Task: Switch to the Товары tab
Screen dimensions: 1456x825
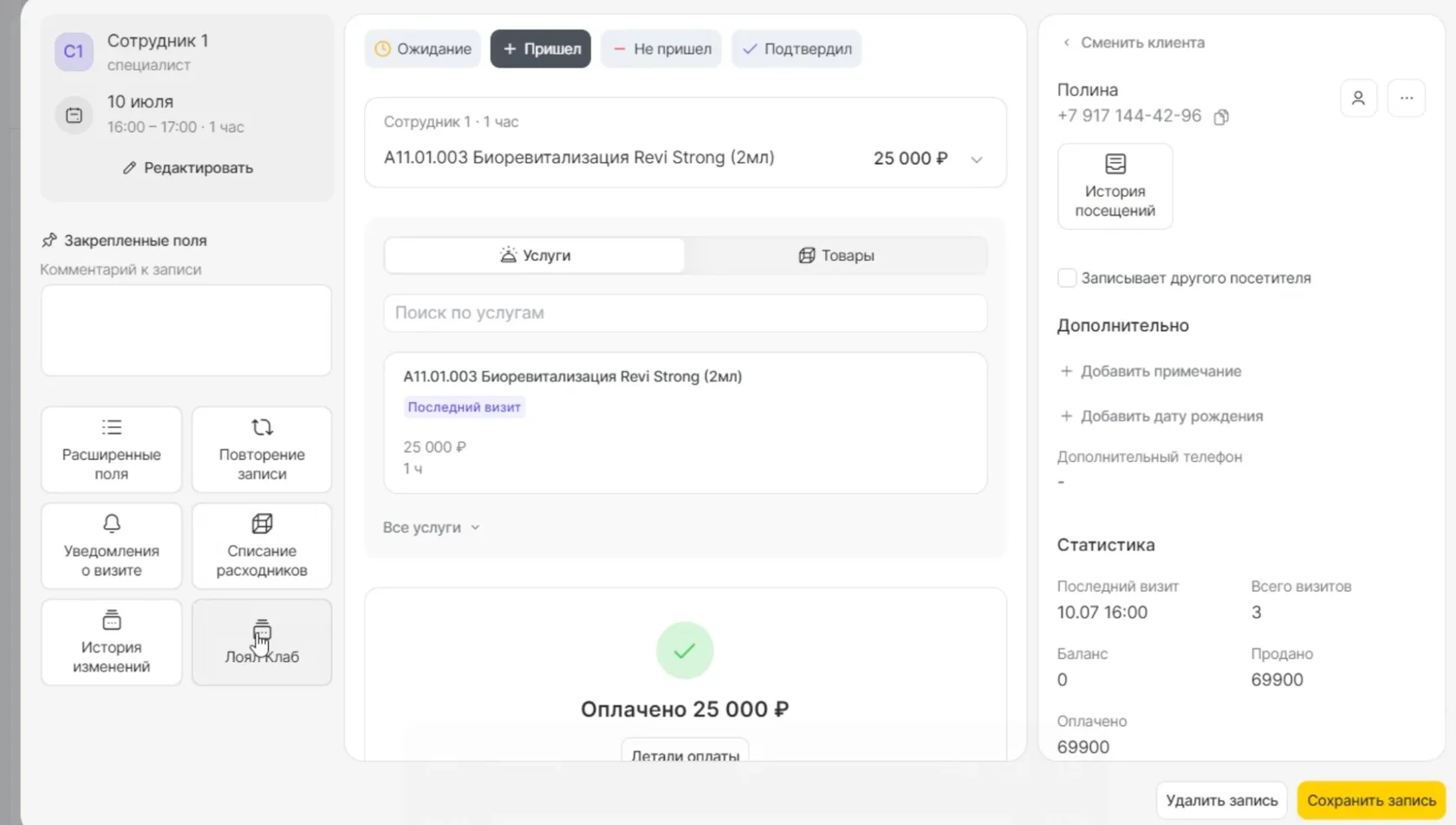Action: (835, 256)
